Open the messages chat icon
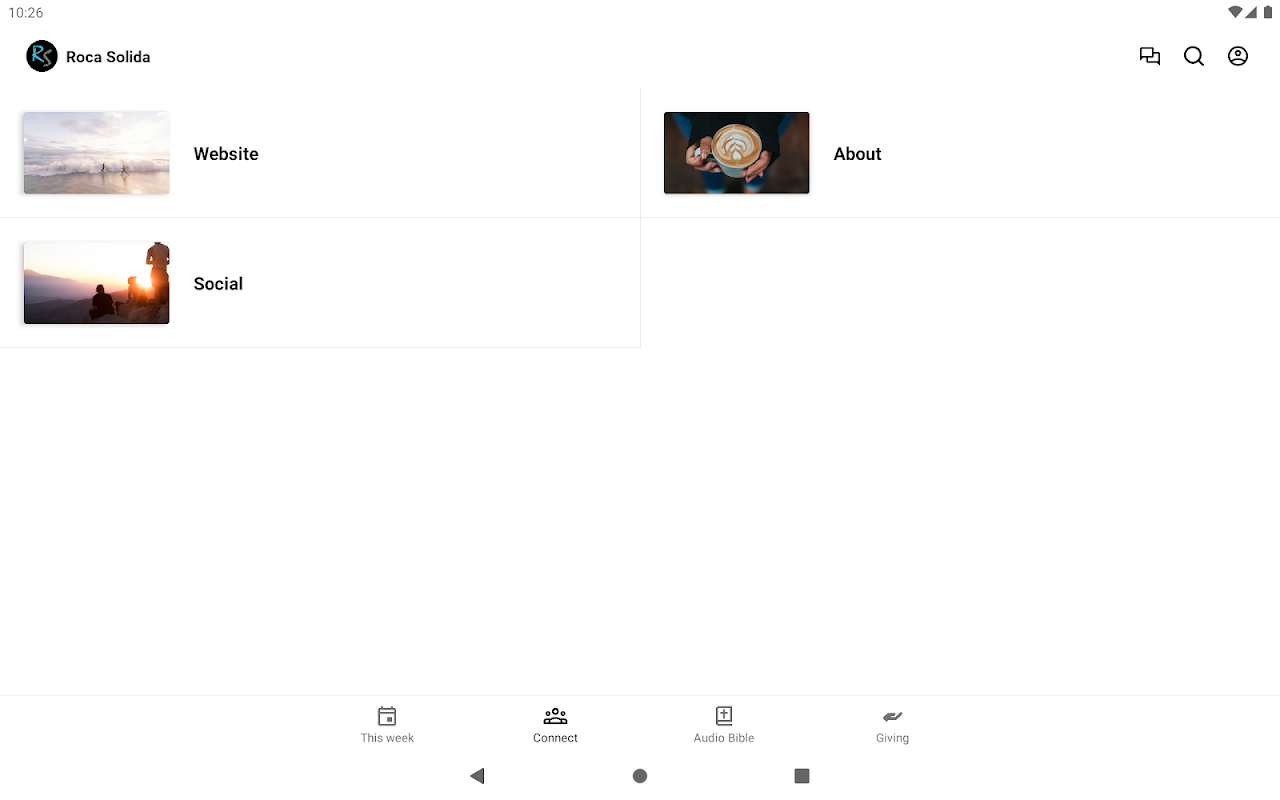This screenshot has width=1280, height=800. (1150, 56)
